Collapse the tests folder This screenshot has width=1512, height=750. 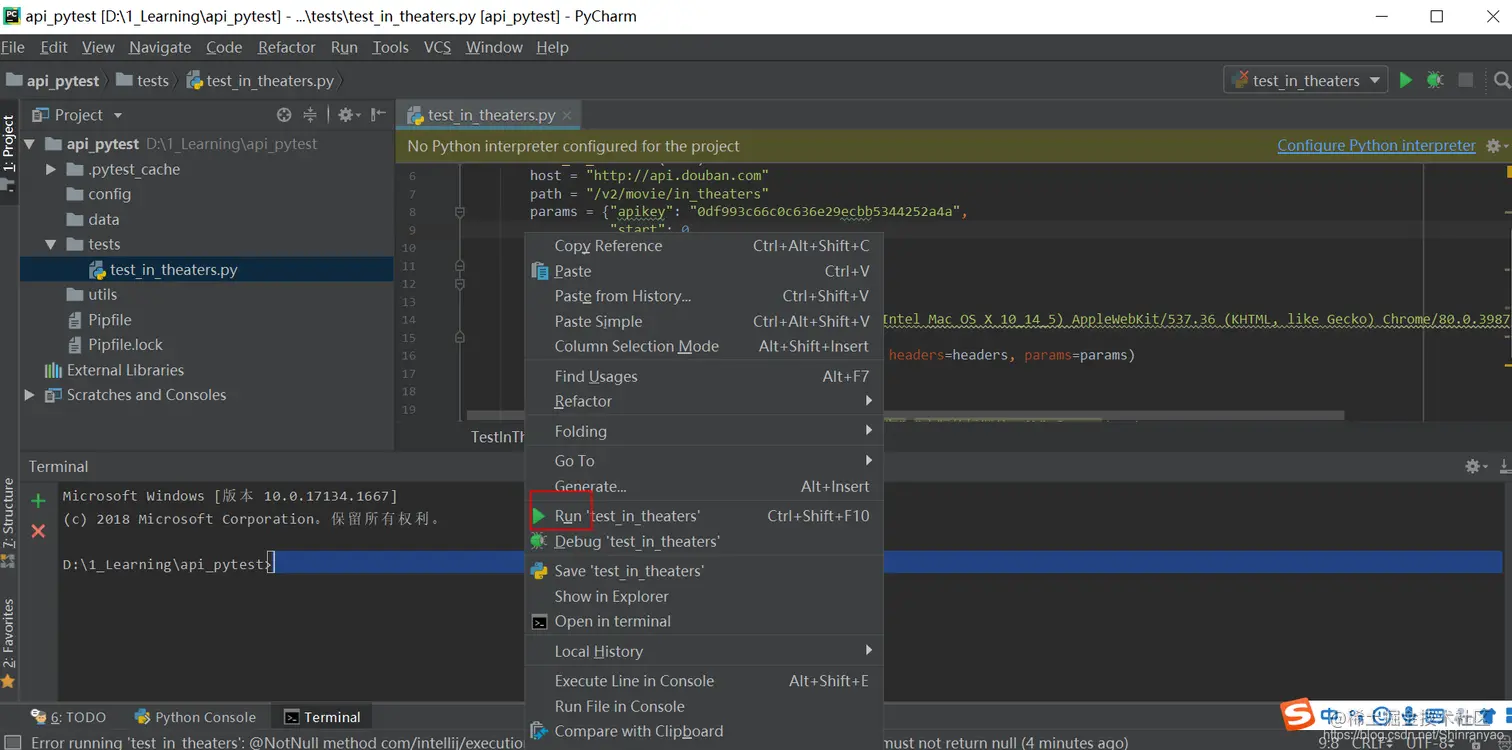point(51,244)
